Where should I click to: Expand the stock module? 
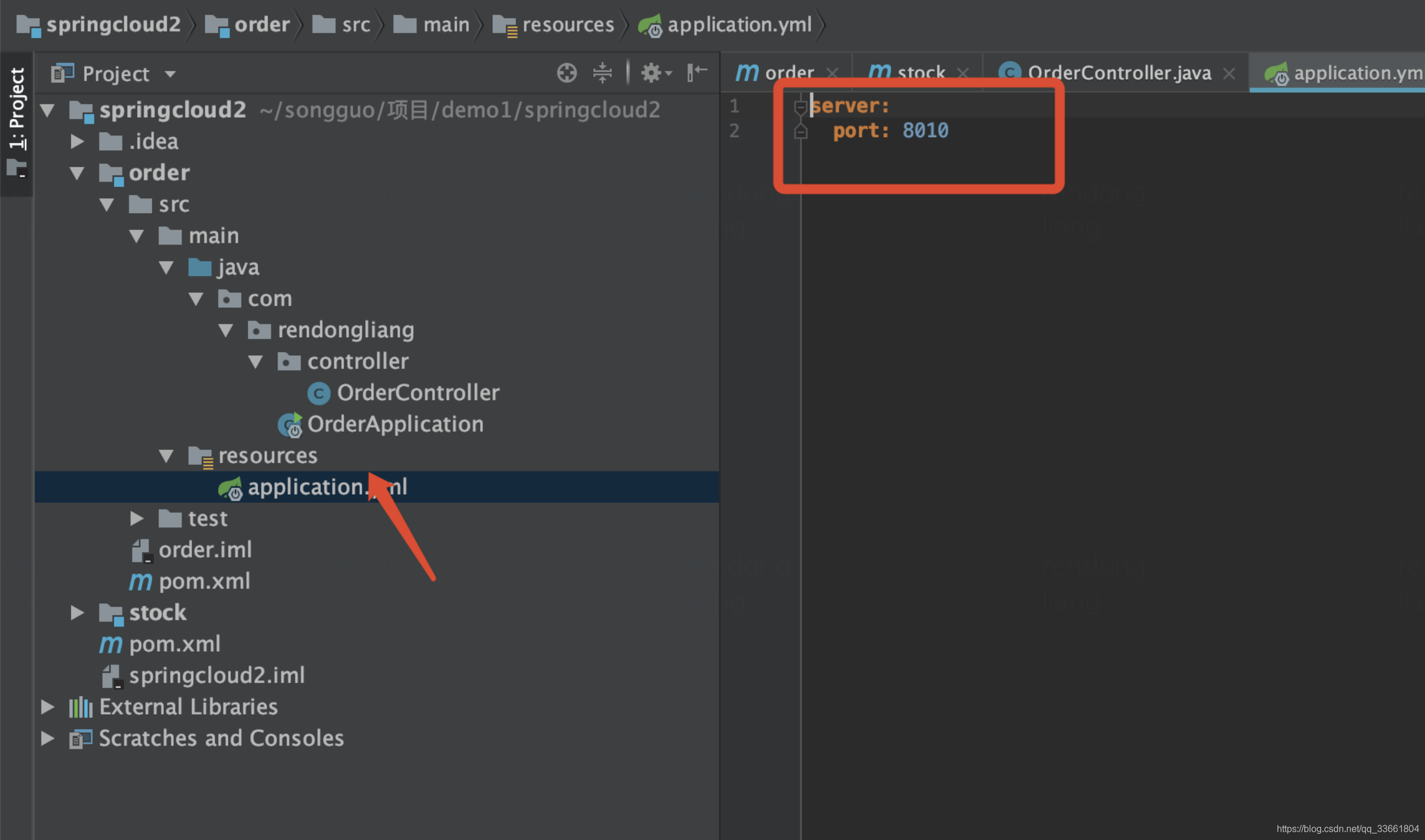(x=78, y=612)
